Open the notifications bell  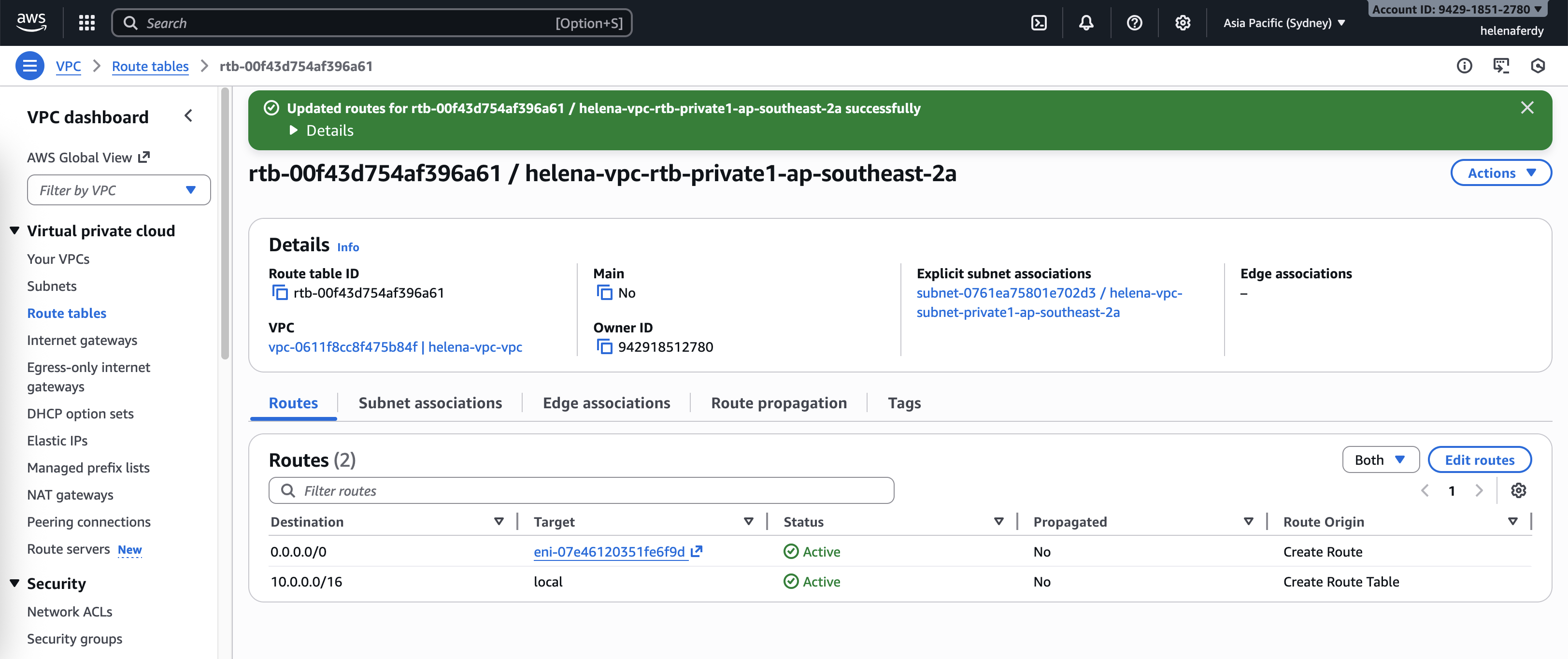[x=1086, y=23]
